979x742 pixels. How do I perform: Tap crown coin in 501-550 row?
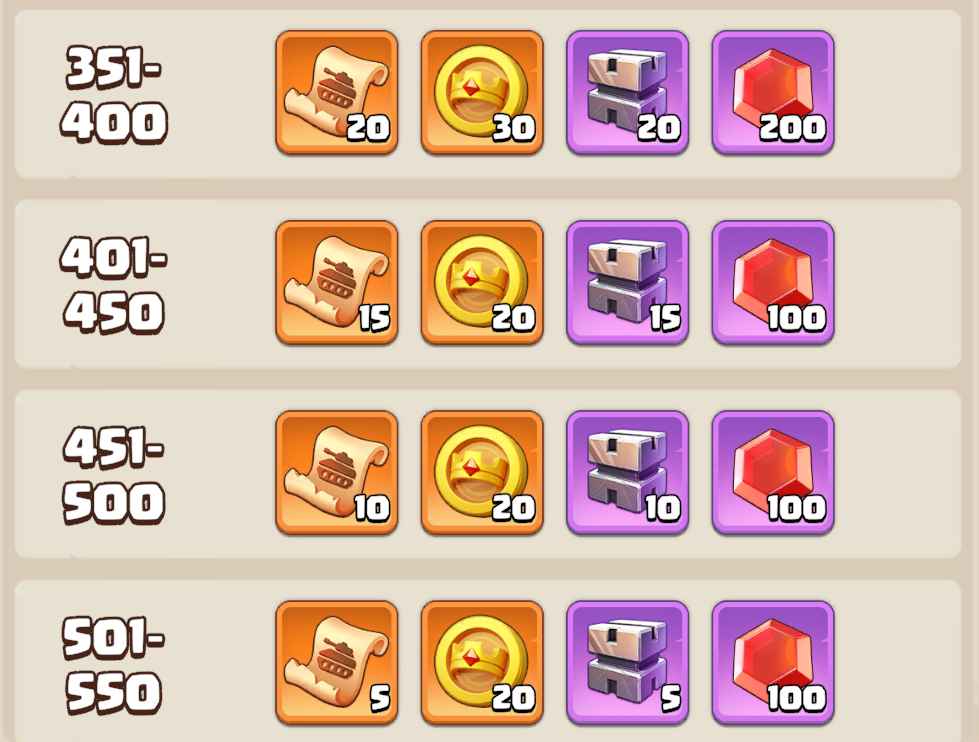pos(482,663)
